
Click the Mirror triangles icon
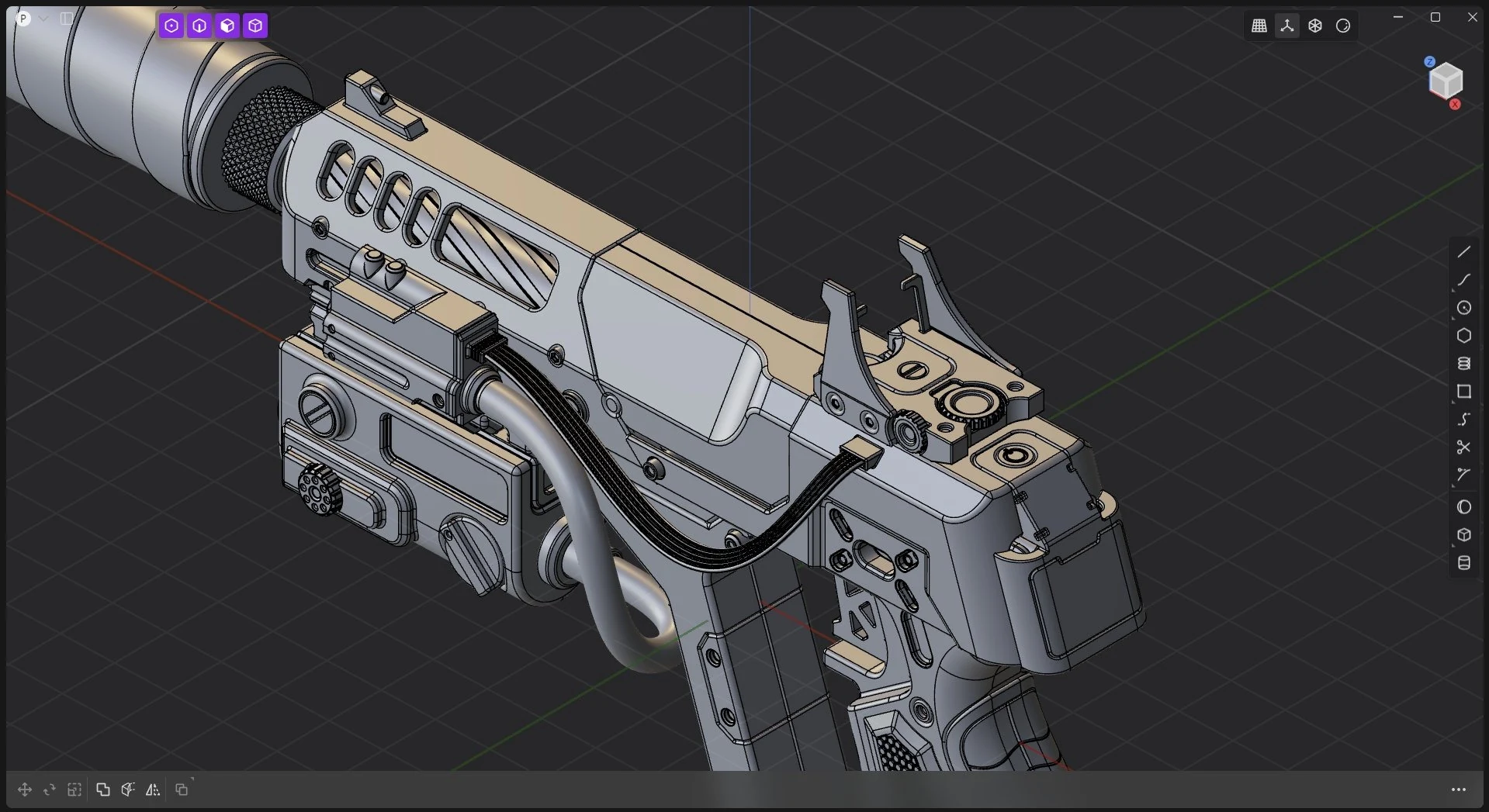click(x=153, y=790)
